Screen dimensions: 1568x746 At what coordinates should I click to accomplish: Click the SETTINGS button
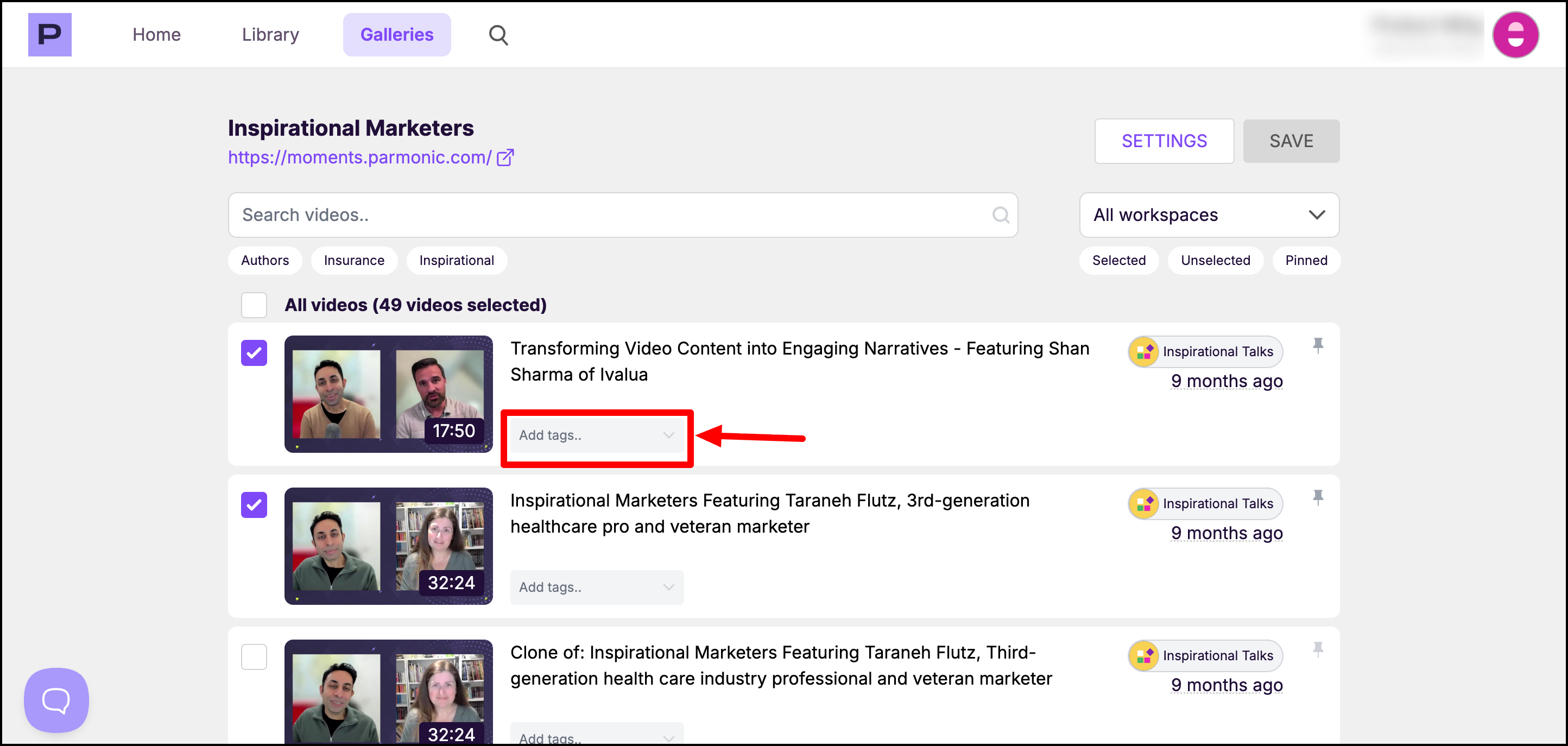coord(1163,141)
